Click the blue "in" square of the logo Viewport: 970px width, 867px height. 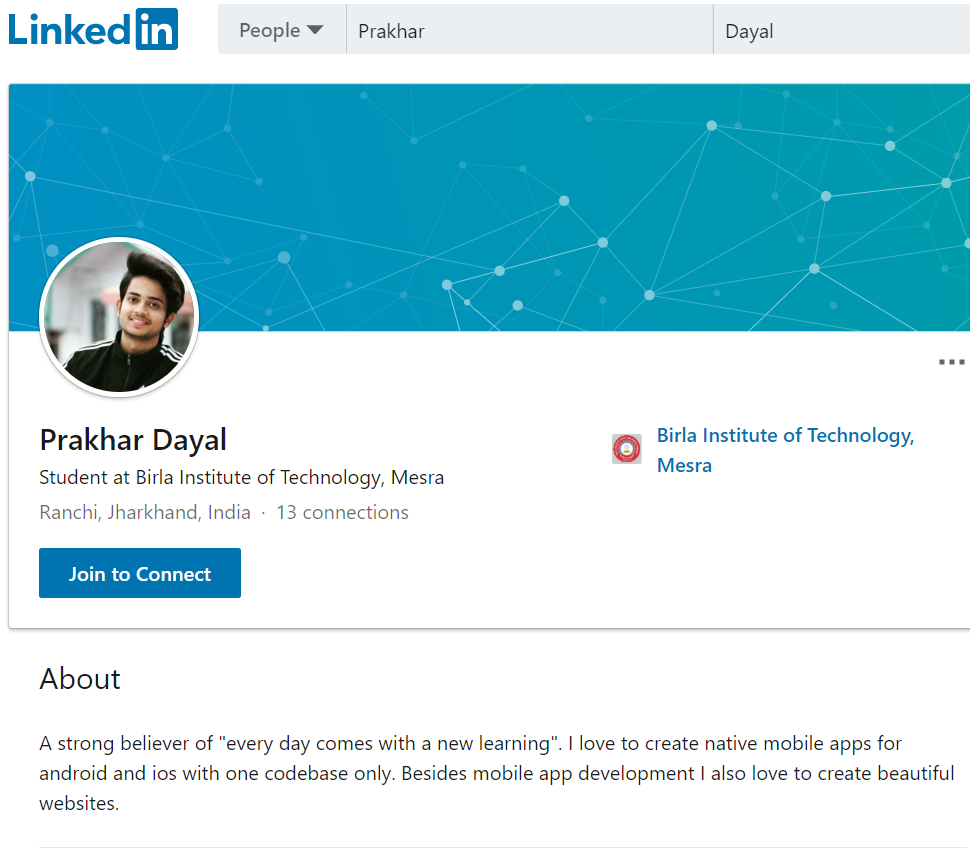tap(157, 29)
